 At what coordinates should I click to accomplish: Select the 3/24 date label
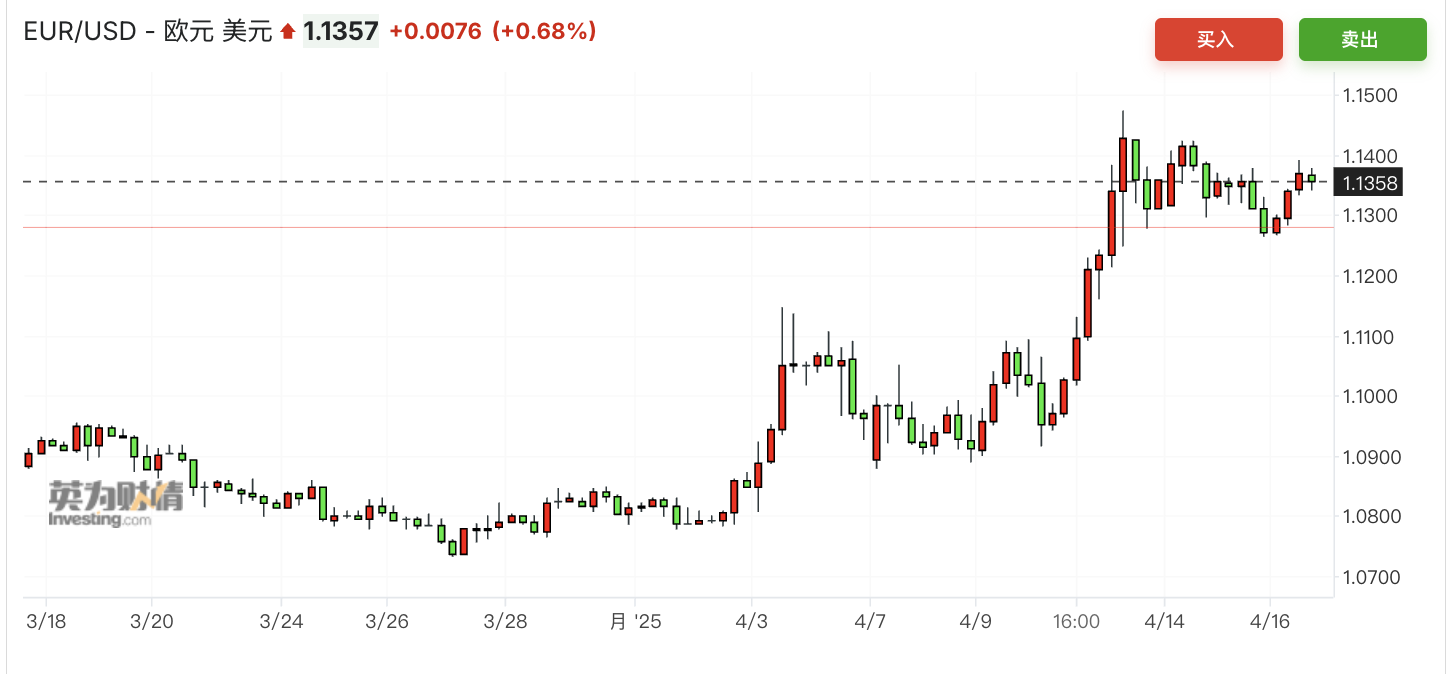281,621
